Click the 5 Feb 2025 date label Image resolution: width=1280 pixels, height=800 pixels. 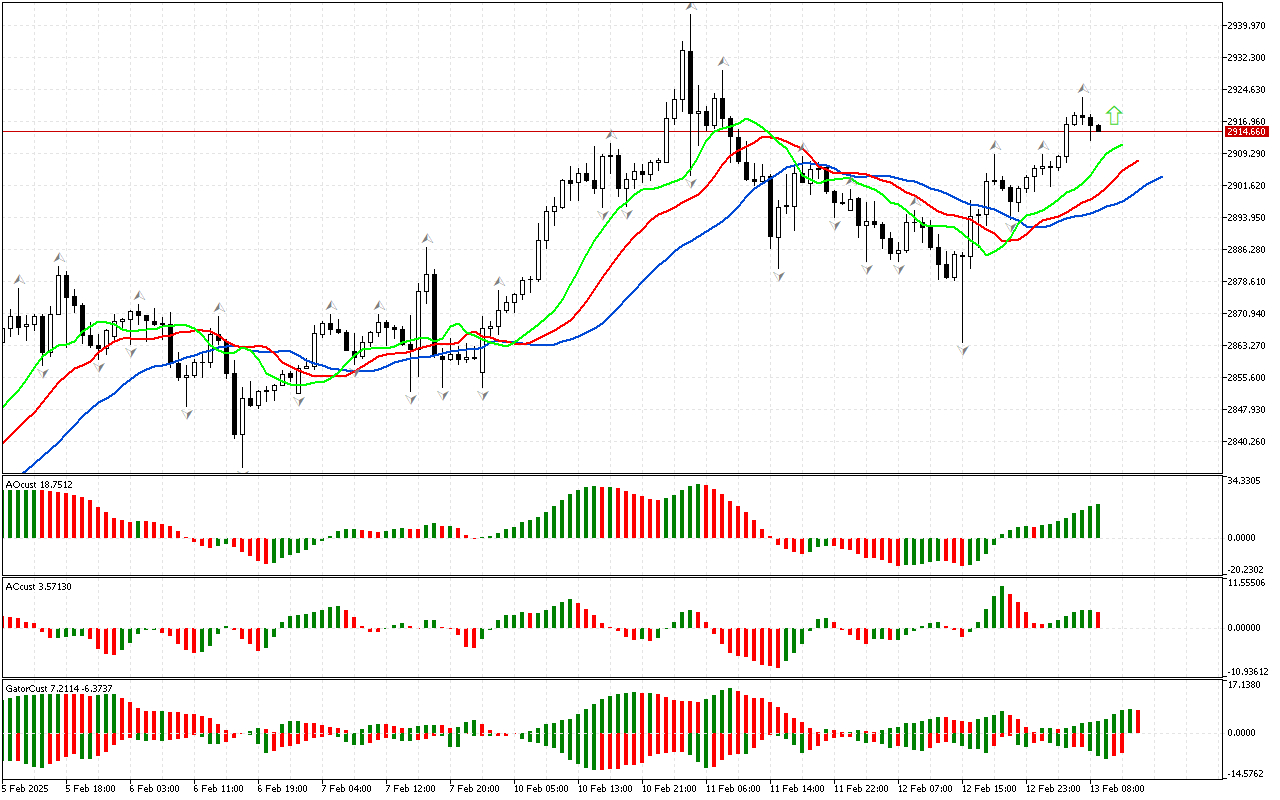pos(27,789)
